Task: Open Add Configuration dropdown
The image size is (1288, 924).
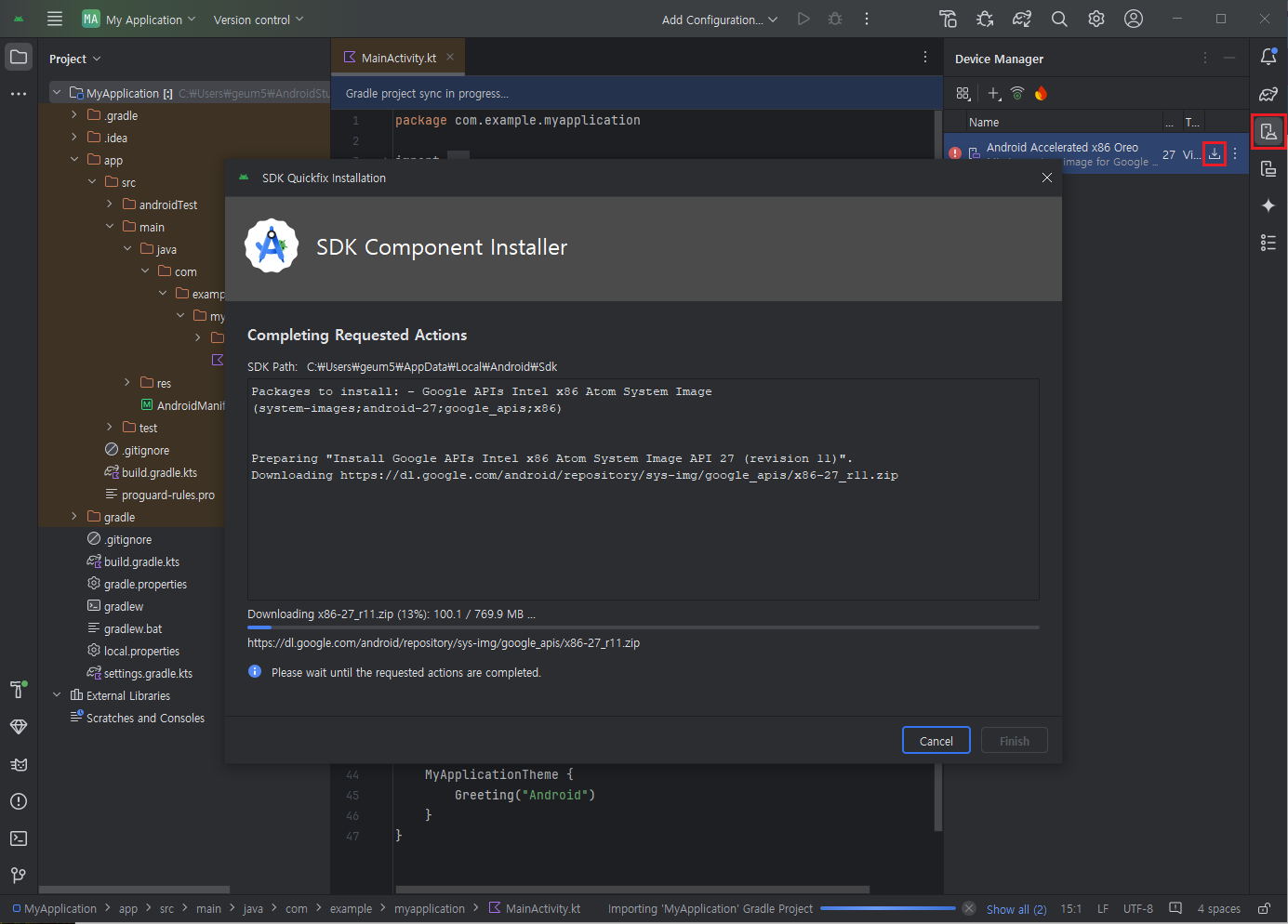Action: (719, 20)
